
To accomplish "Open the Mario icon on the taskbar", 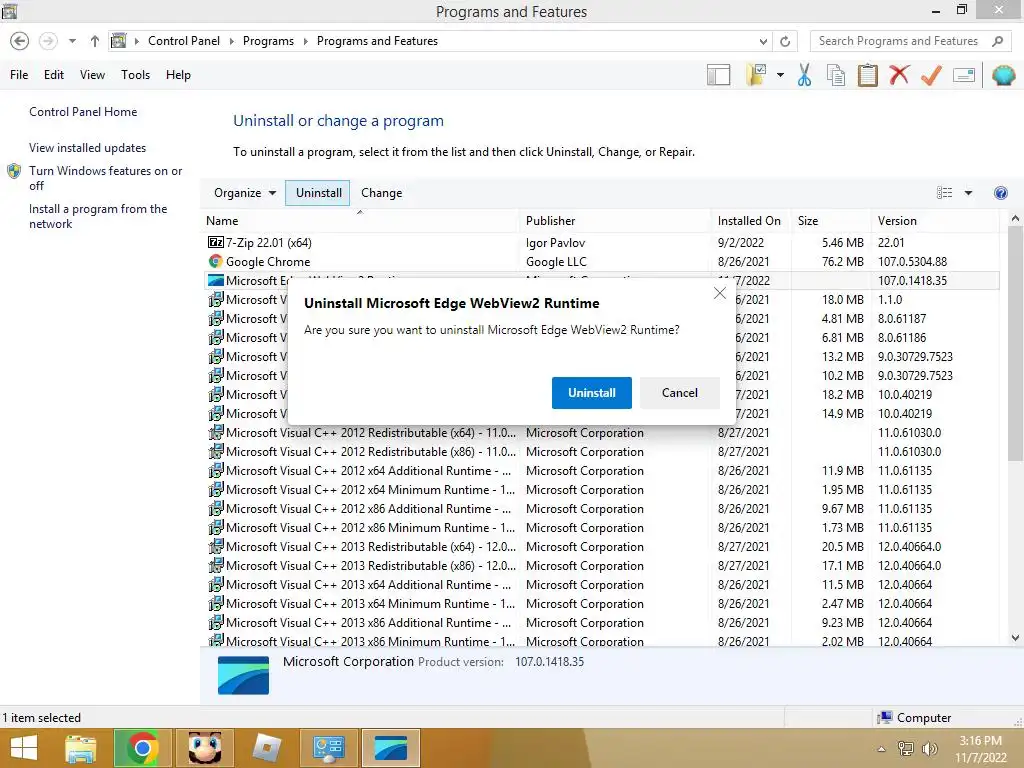I will 204,748.
